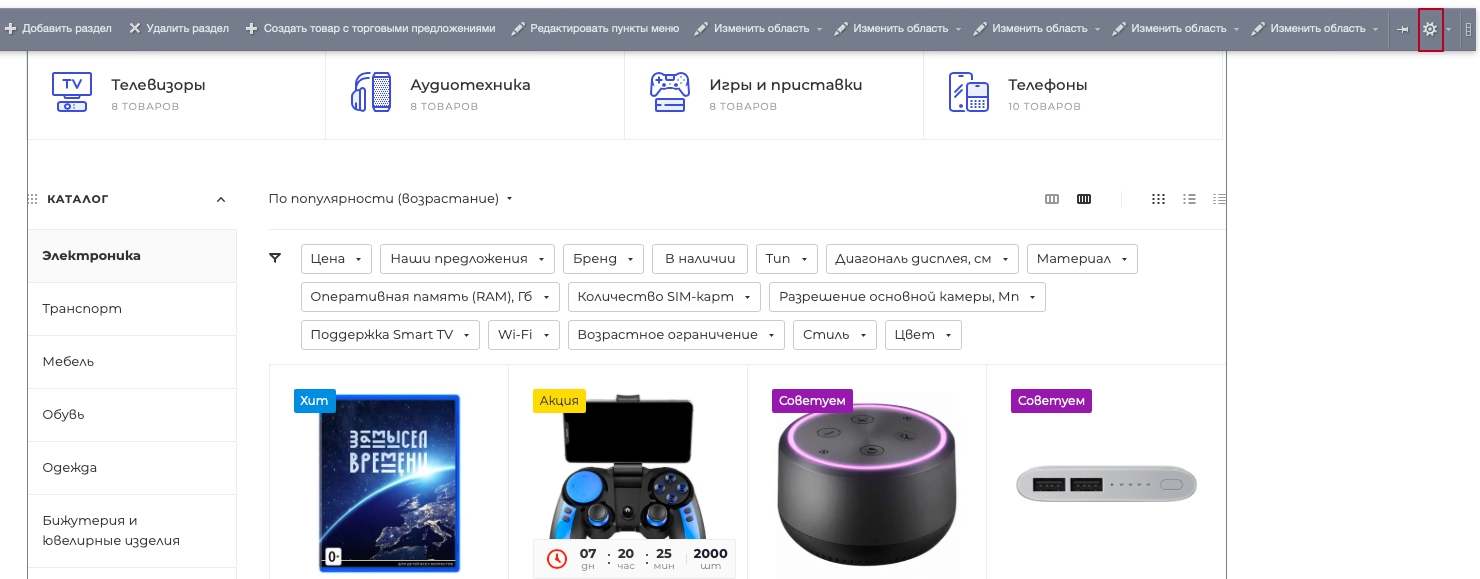Image resolution: width=1480 pixels, height=579 pixels.
Task: Click the pin toolbar icon
Action: point(1402,29)
